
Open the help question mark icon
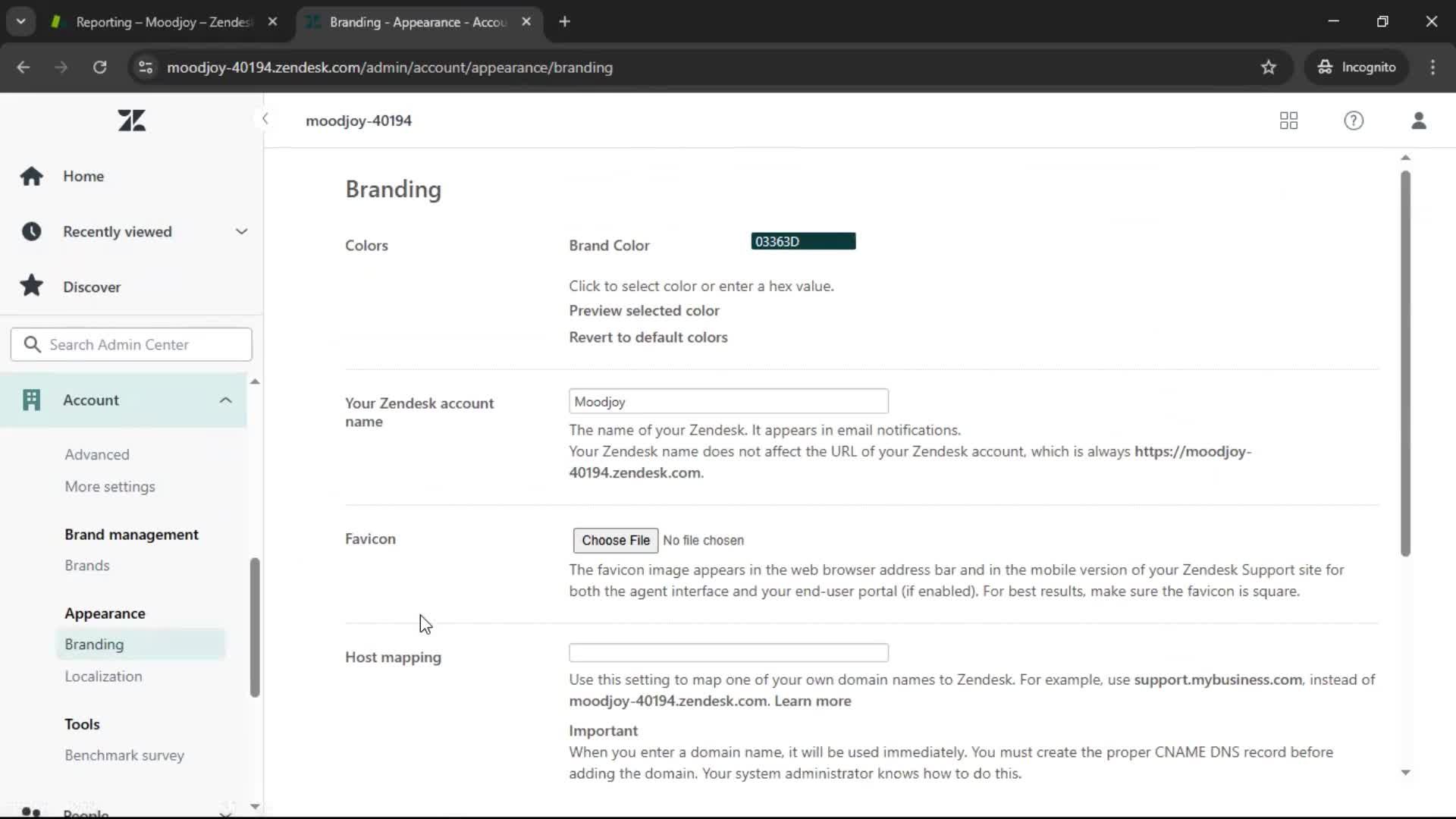1354,121
